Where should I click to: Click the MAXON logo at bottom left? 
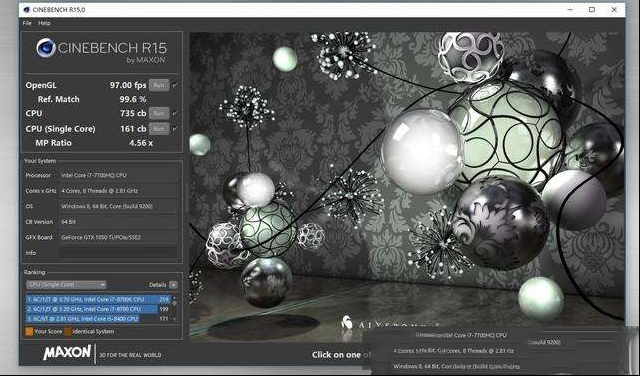67,352
